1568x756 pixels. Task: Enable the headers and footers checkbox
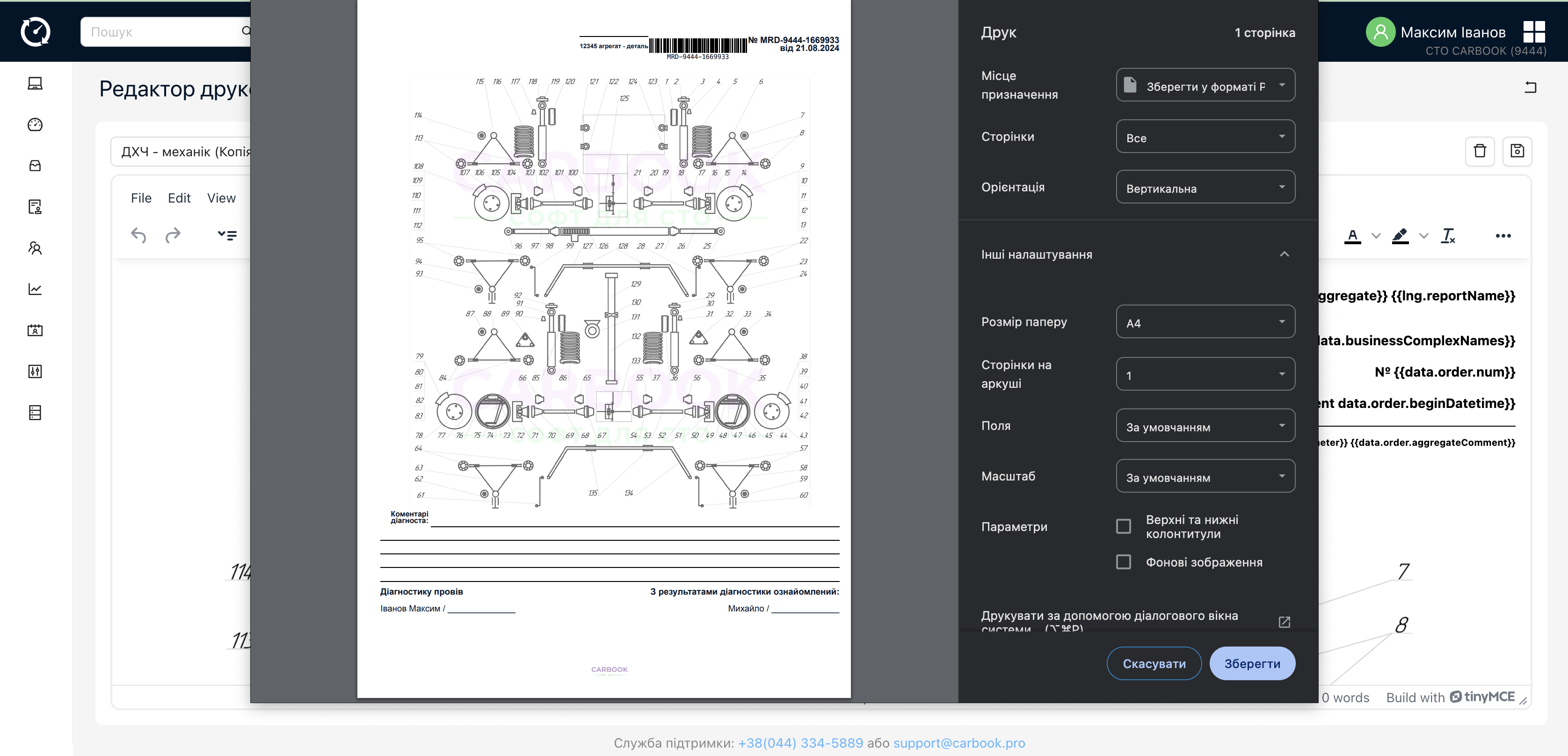click(x=1124, y=526)
